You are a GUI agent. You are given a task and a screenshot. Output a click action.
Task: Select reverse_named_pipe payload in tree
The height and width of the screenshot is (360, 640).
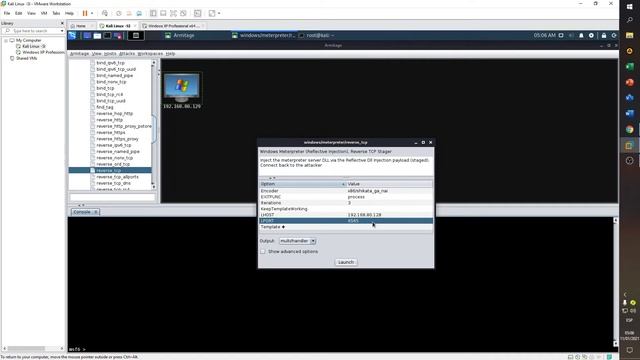[118, 151]
